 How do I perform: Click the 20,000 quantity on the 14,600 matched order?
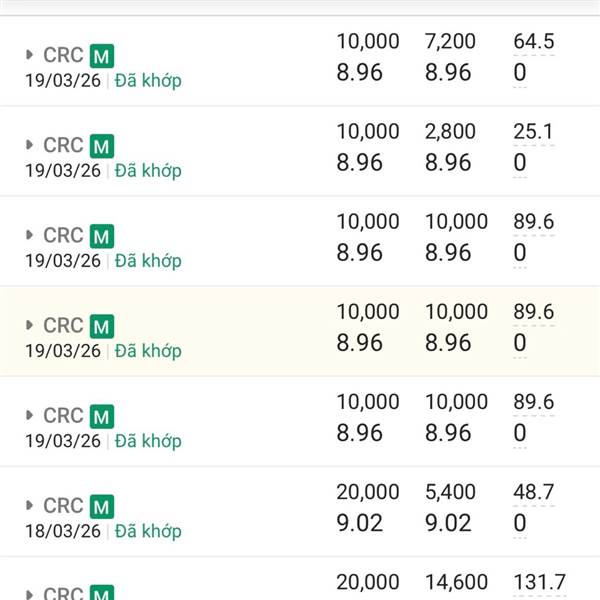[368, 582]
